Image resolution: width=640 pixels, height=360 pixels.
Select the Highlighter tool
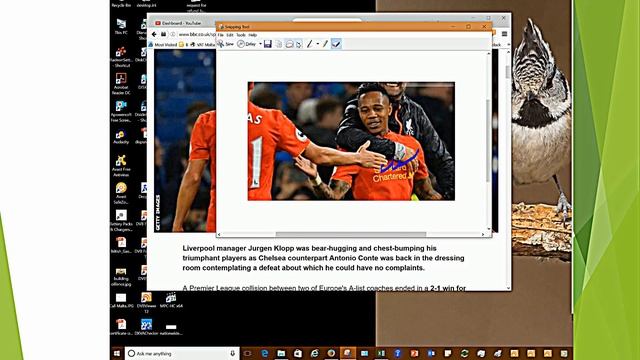click(325, 44)
